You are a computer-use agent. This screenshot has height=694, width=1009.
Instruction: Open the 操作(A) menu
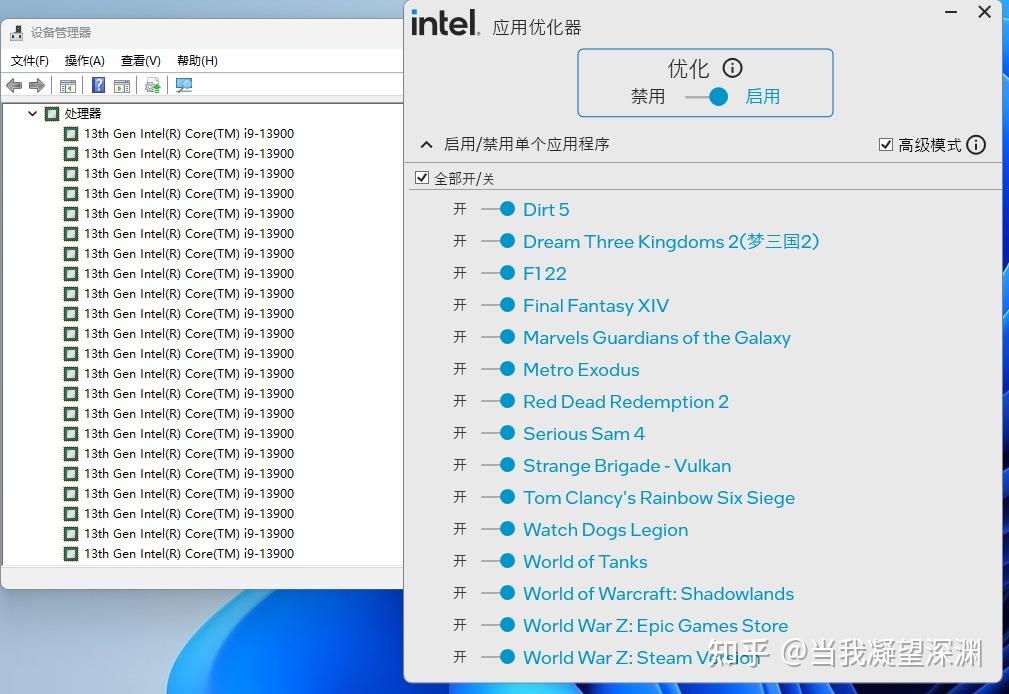84,60
